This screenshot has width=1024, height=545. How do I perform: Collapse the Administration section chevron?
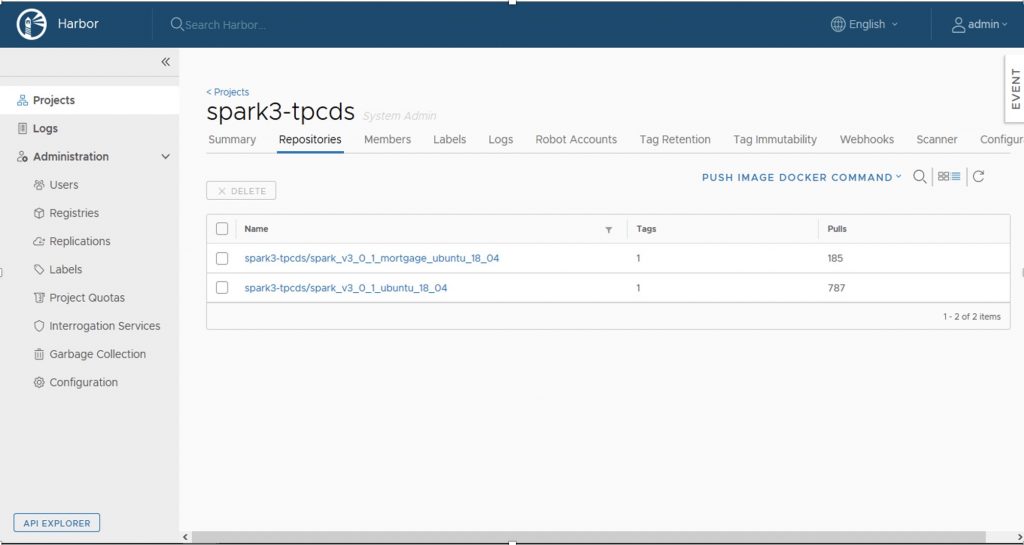point(165,157)
